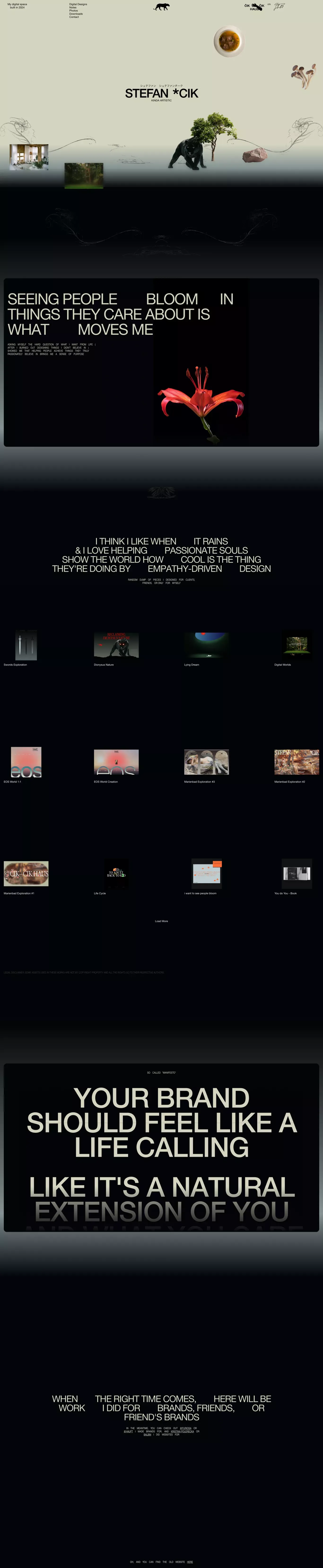The image size is (323, 1568).
Task: Click the SO CALLED "MANIFESTO" label
Action: [x=161, y=1073]
